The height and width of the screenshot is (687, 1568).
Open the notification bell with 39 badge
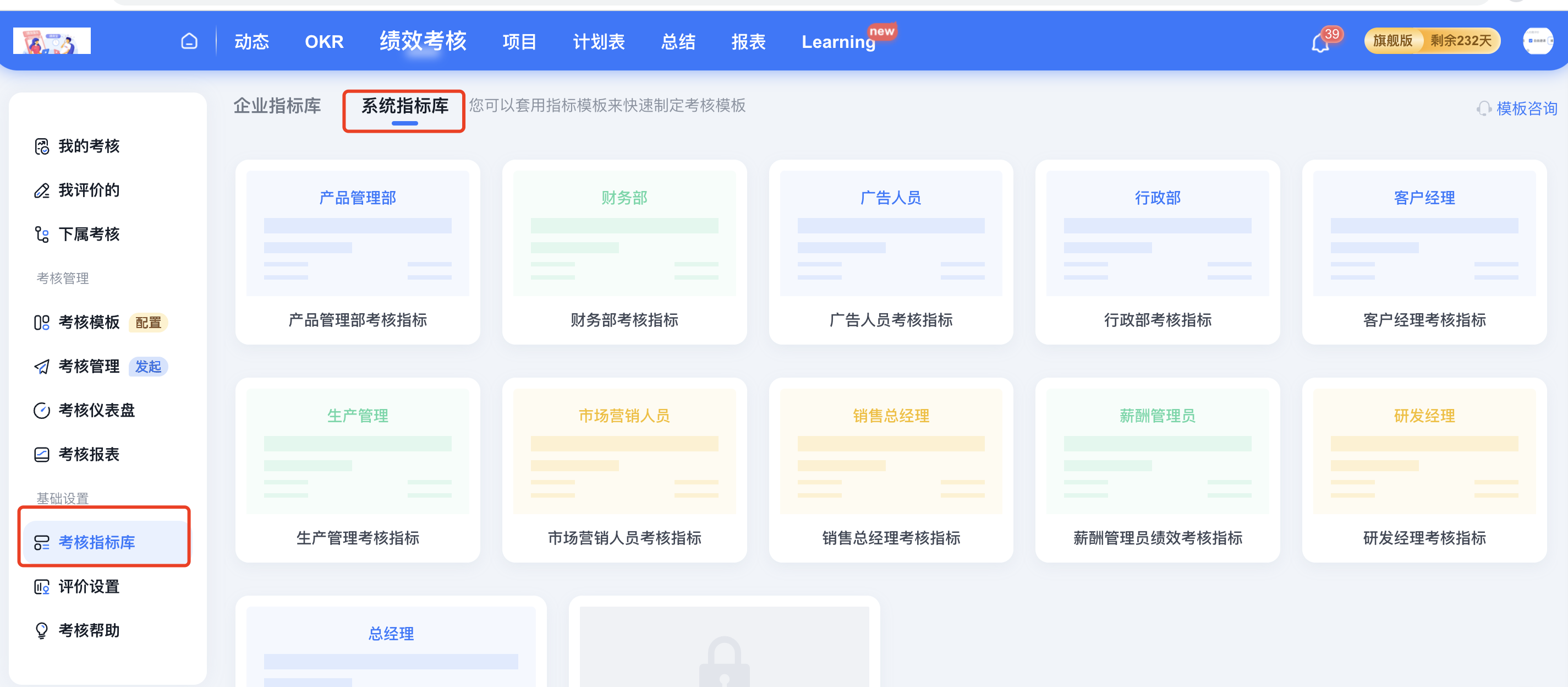pos(1320,42)
